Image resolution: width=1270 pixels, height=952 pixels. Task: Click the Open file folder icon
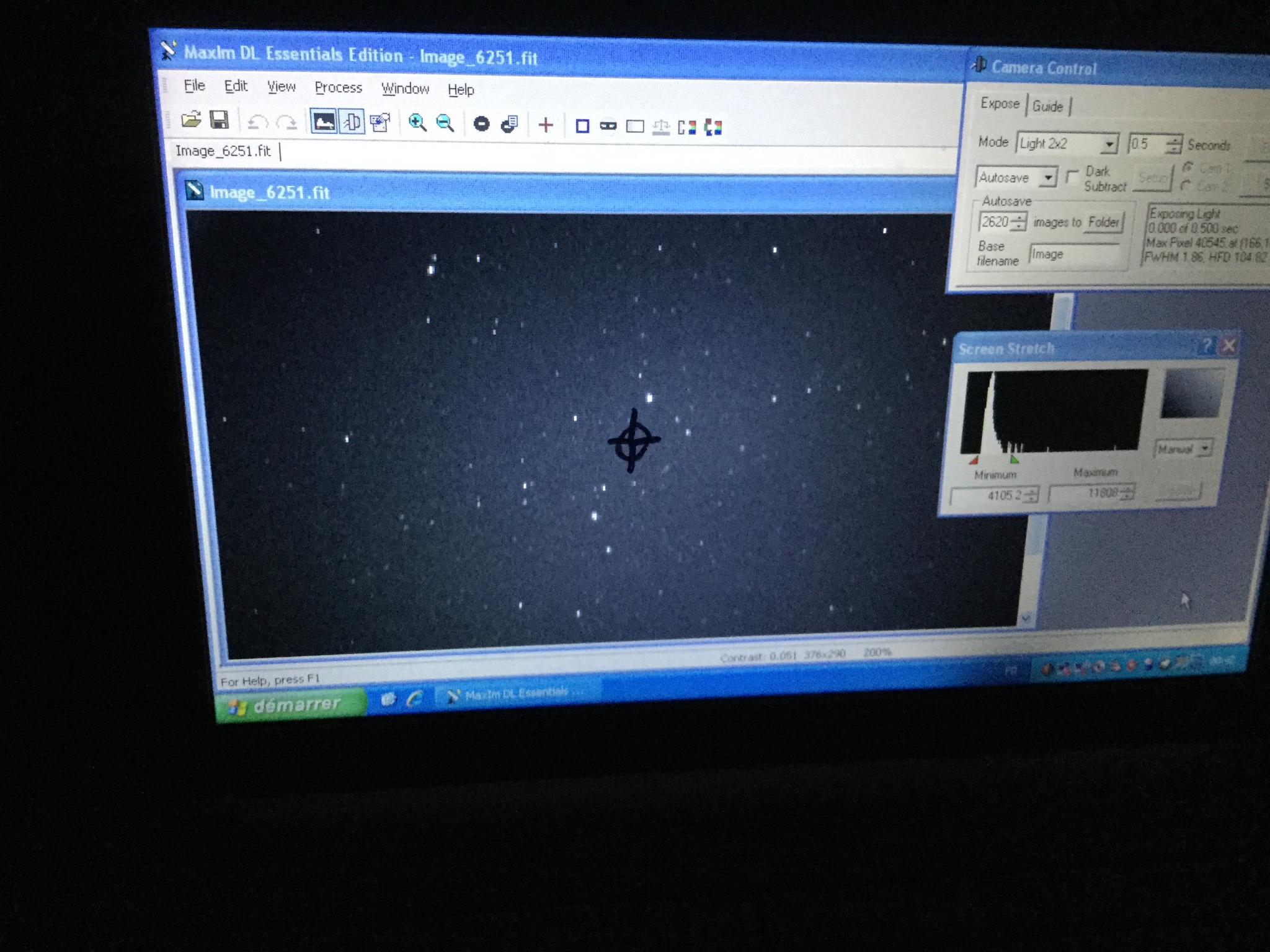coord(191,119)
